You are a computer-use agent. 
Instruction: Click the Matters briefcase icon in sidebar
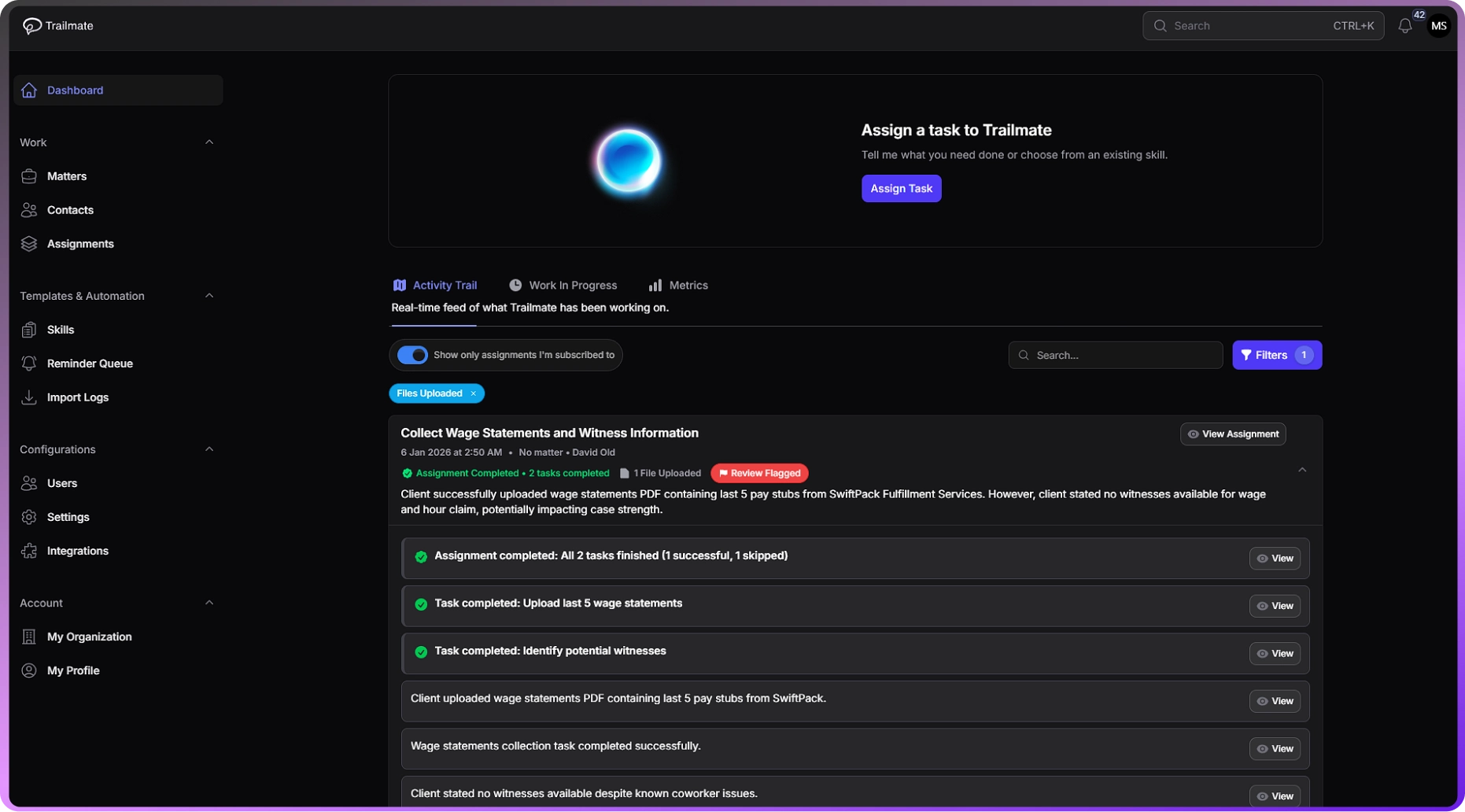click(29, 176)
